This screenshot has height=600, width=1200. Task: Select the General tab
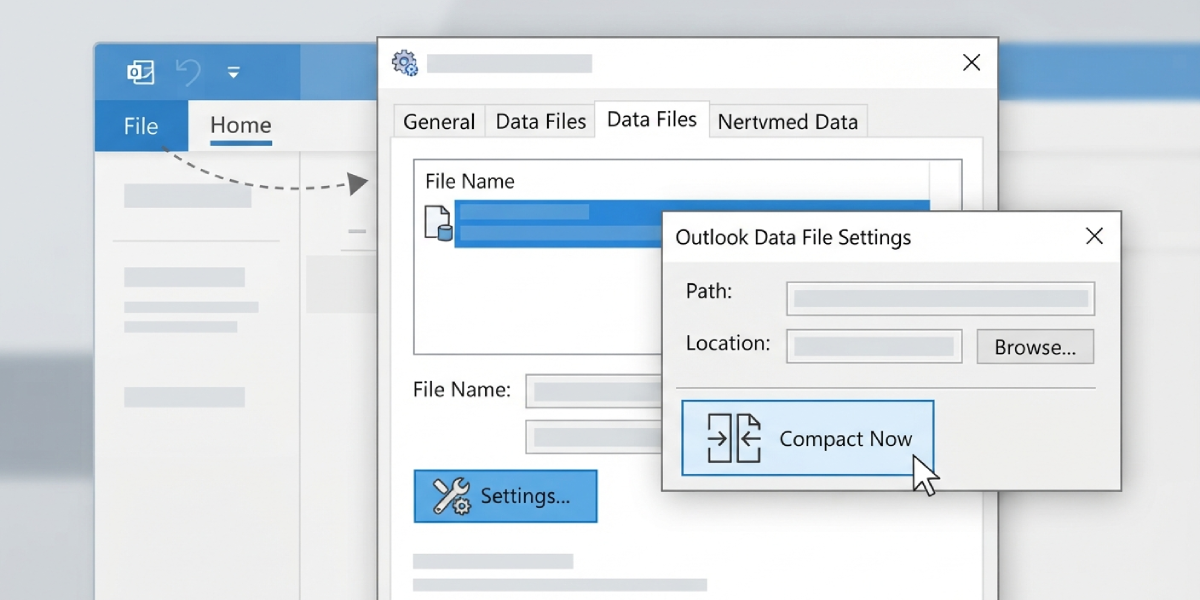[439, 122]
